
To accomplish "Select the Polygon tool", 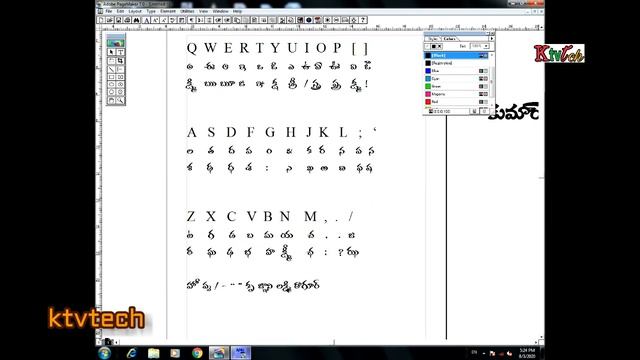I will [x=111, y=92].
